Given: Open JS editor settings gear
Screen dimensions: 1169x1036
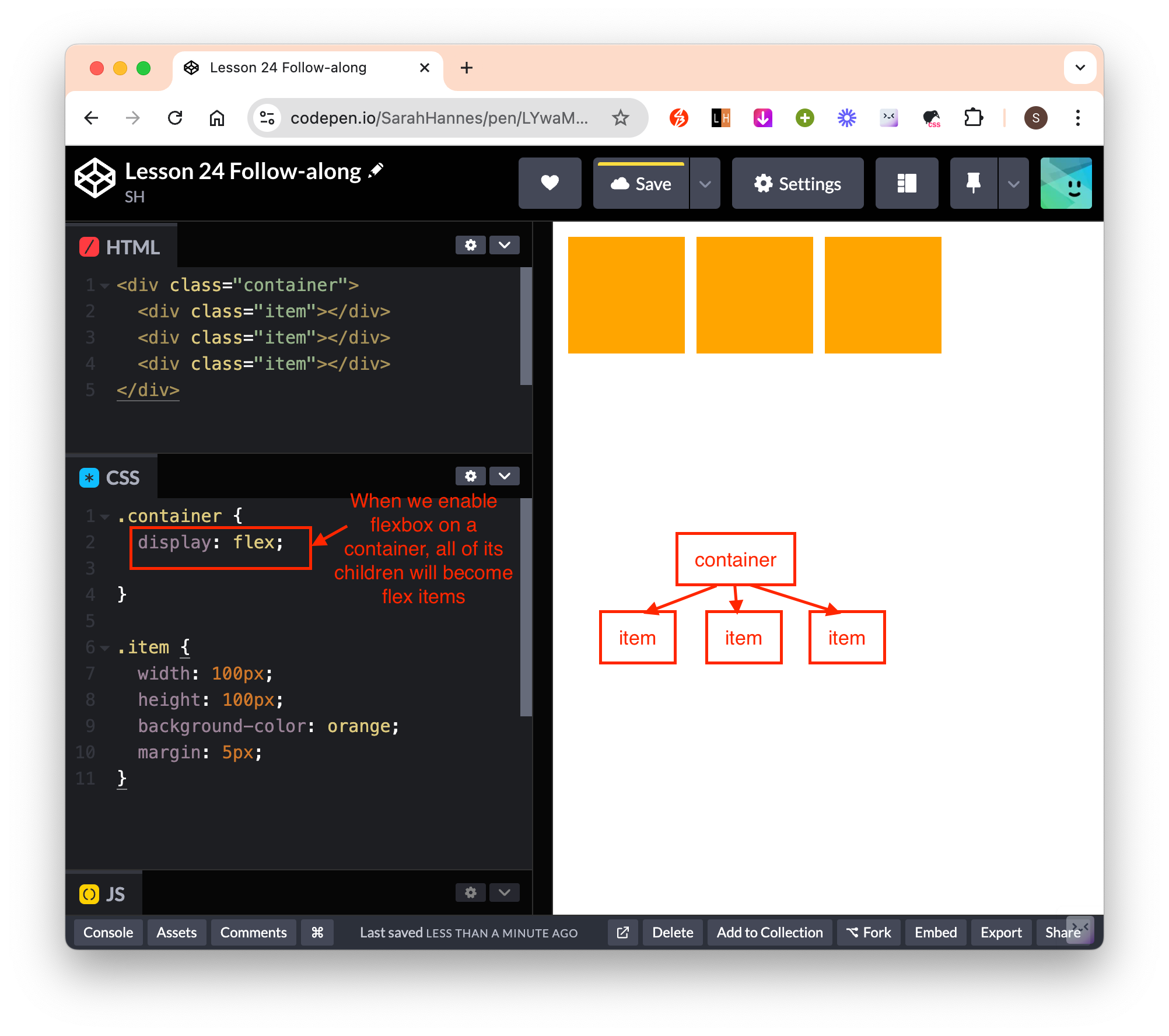Looking at the screenshot, I should click(470, 892).
